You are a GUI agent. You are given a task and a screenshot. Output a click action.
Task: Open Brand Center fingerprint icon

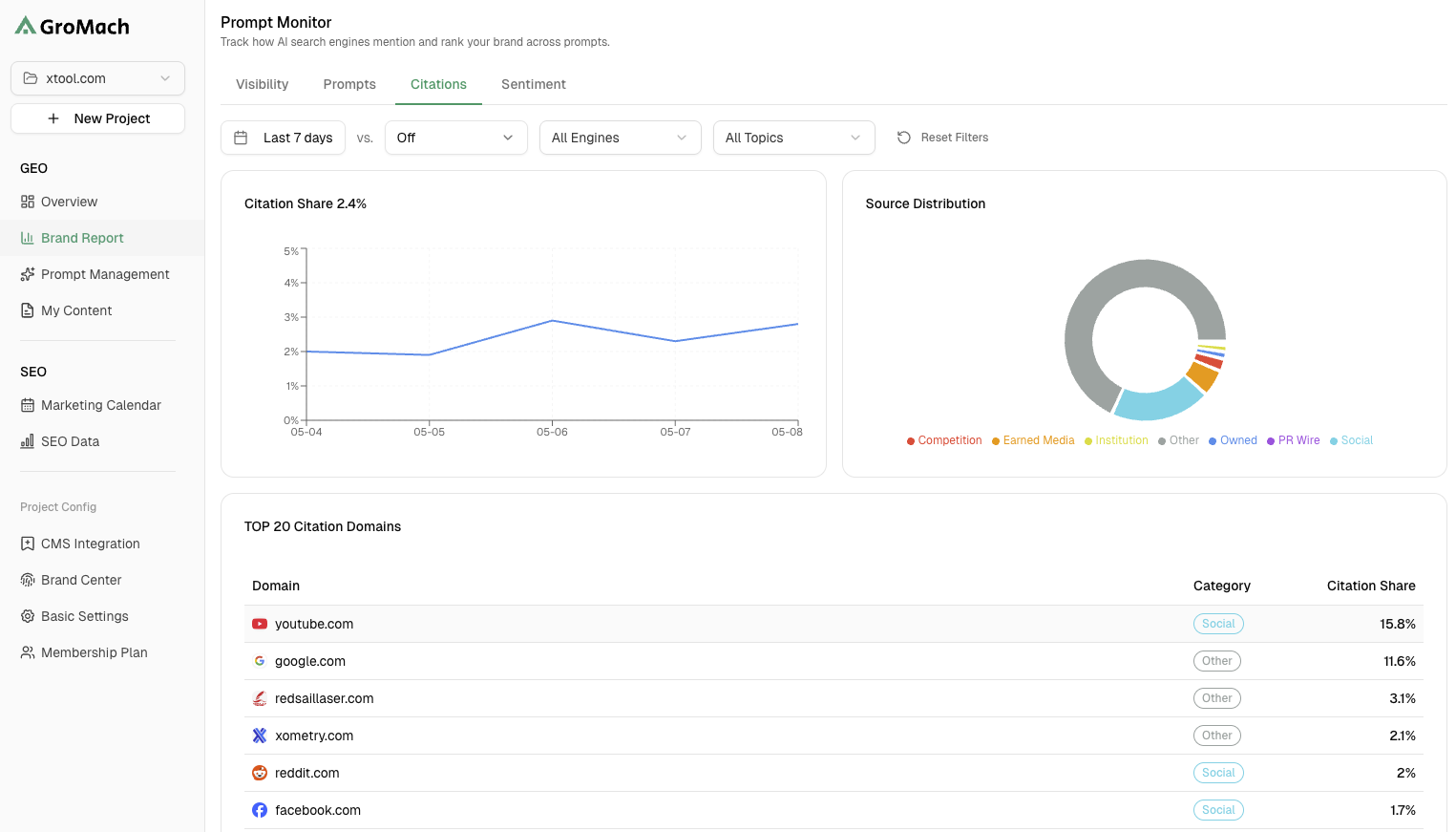[28, 580]
